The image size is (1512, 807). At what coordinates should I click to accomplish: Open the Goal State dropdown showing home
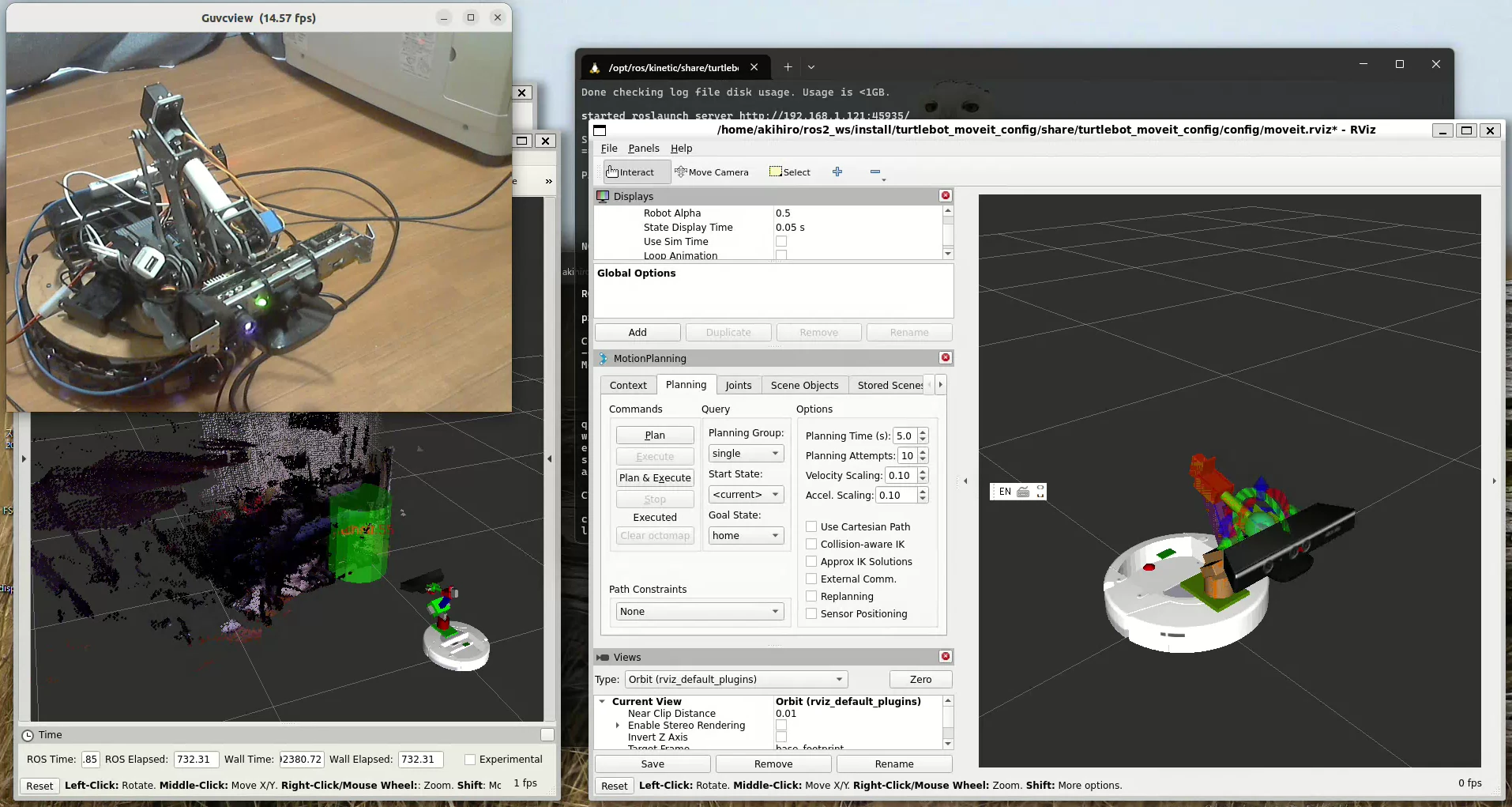pyautogui.click(x=746, y=536)
